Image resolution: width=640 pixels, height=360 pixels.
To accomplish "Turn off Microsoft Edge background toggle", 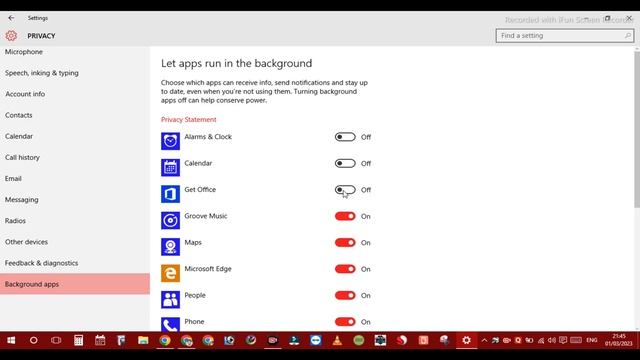I will 345,269.
